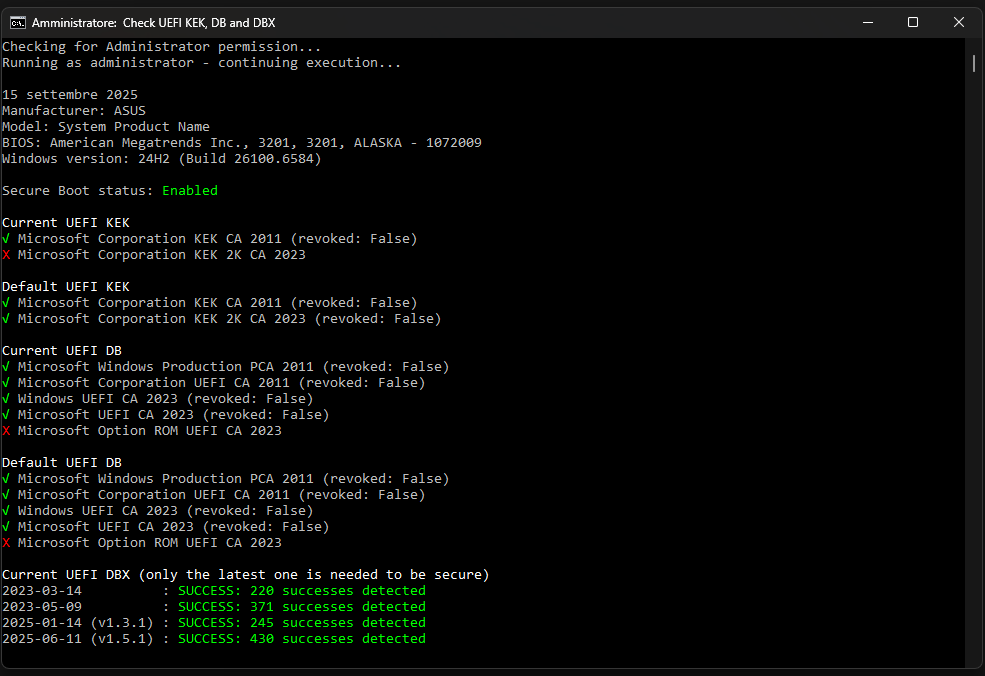Screen dimensions: 985x676
Task: Click the 'Default UEFI KEK' heading
Action: (66, 287)
